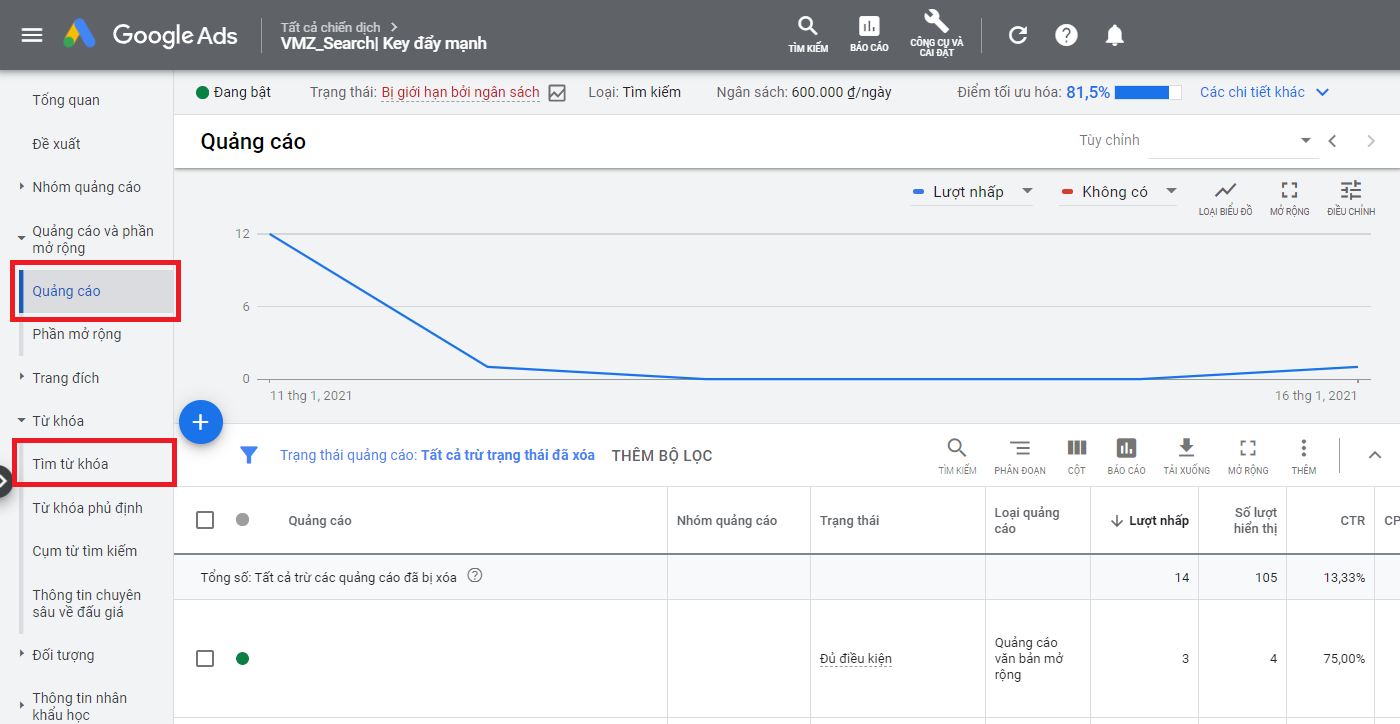Click the blue plus create button

point(200,422)
